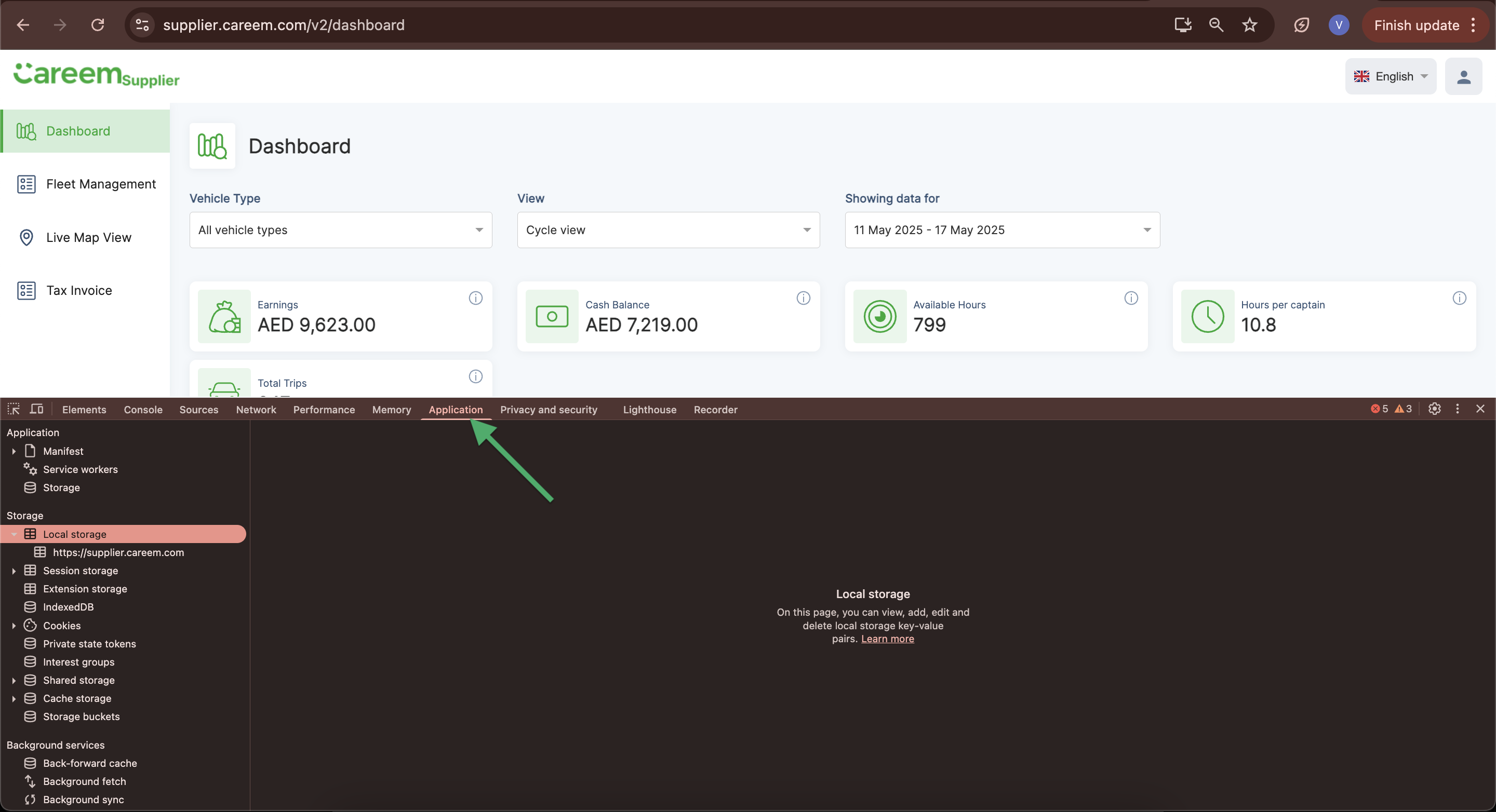This screenshot has width=1496, height=812.
Task: Select Dashboard in the sidebar
Action: coord(85,131)
